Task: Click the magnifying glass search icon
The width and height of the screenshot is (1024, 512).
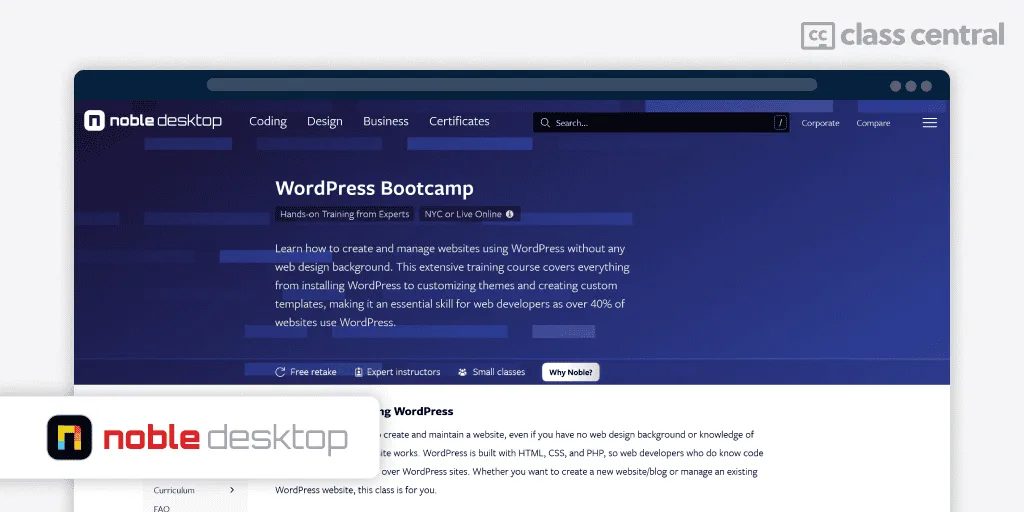Action: click(x=545, y=123)
